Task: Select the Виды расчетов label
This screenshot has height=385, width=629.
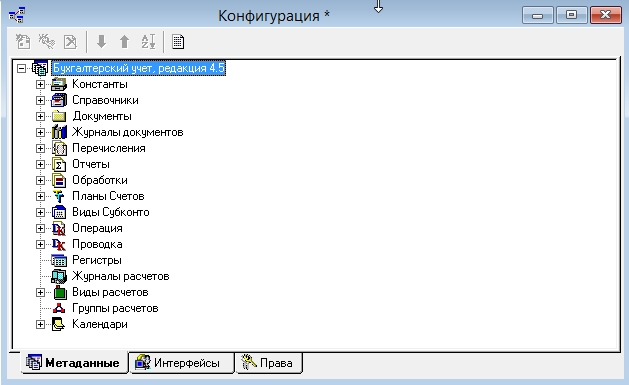Action: 110,292
